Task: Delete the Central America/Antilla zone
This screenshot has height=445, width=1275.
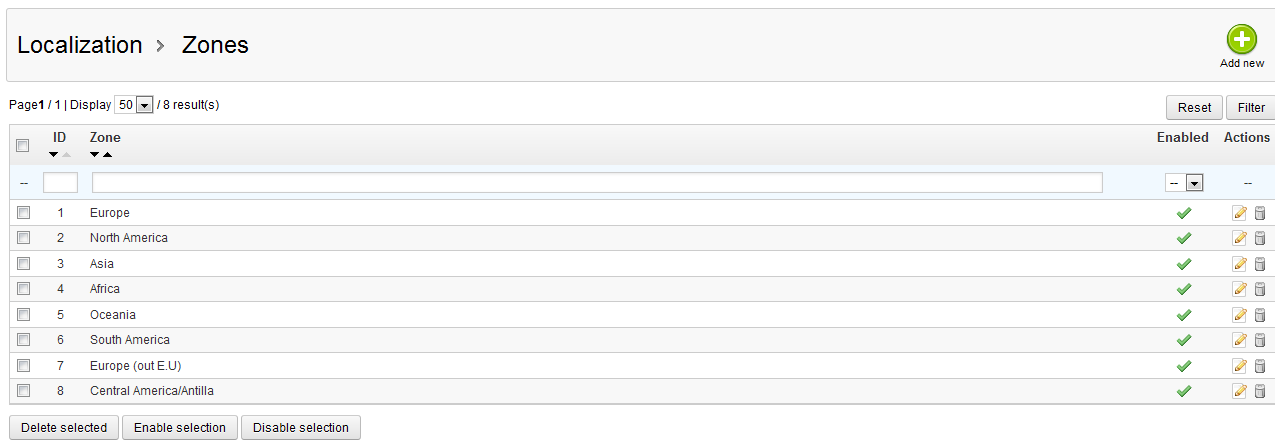Action: coord(1260,391)
